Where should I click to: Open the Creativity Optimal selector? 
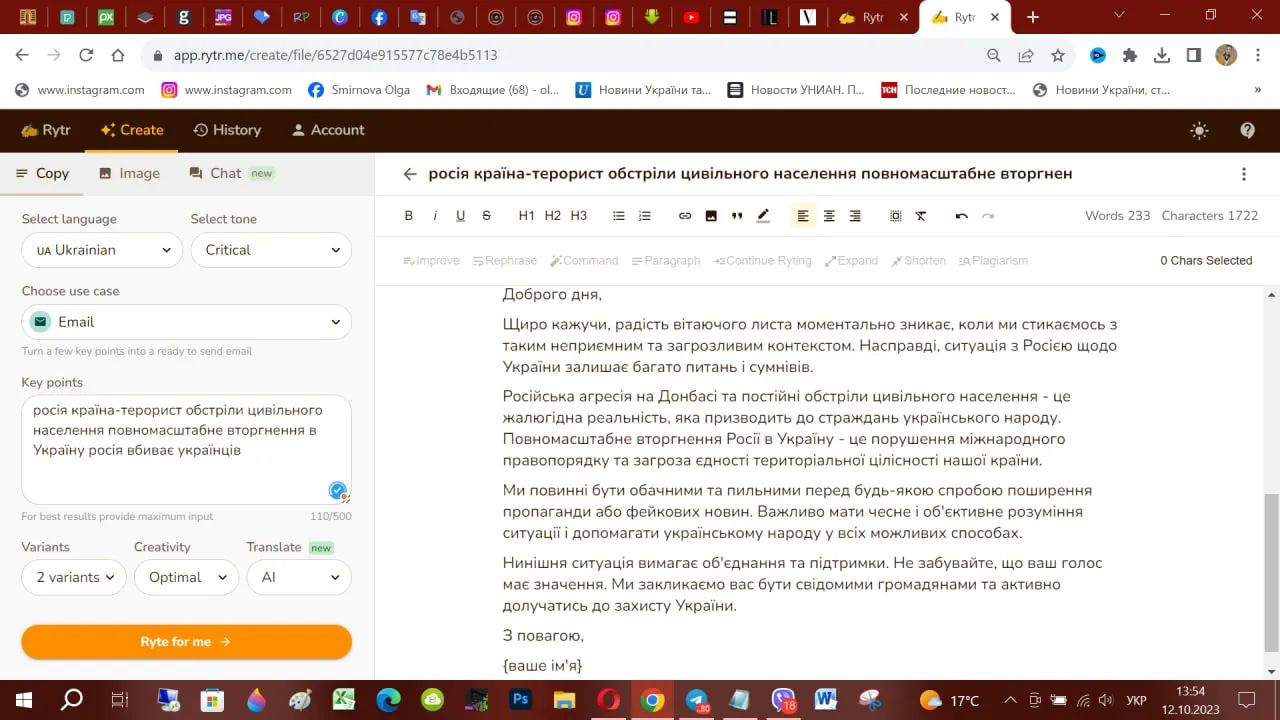coord(186,577)
